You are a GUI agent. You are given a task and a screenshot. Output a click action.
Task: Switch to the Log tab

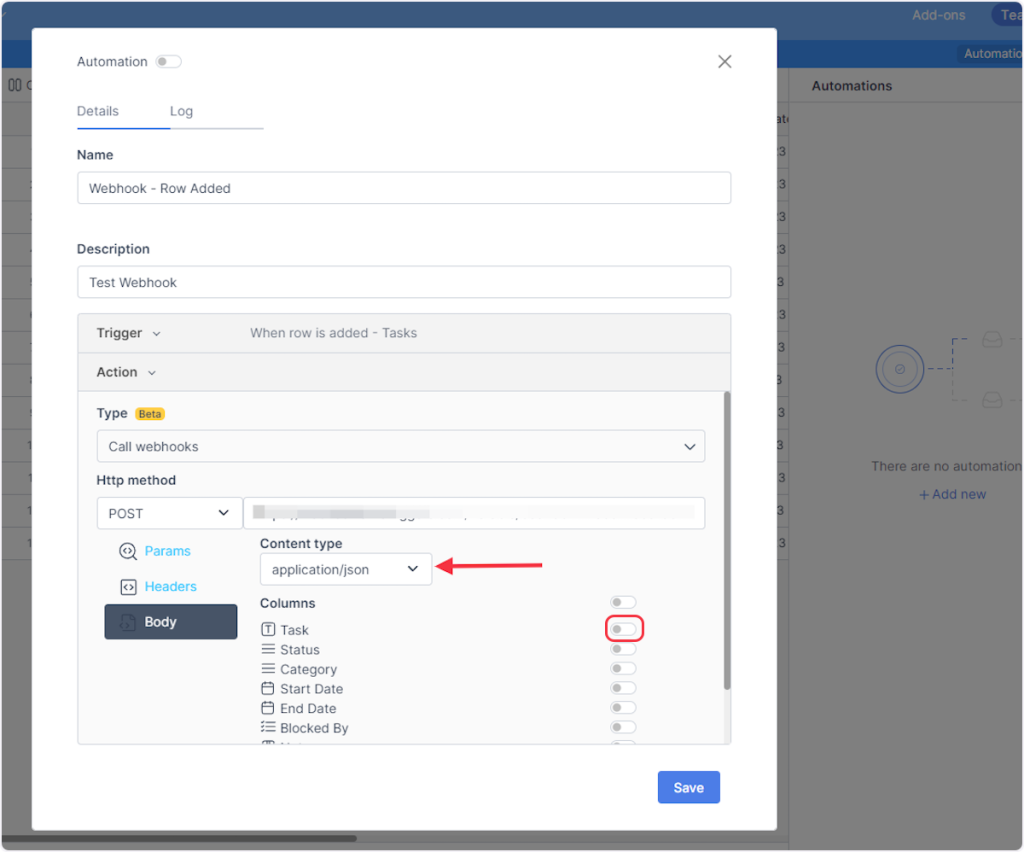point(181,111)
